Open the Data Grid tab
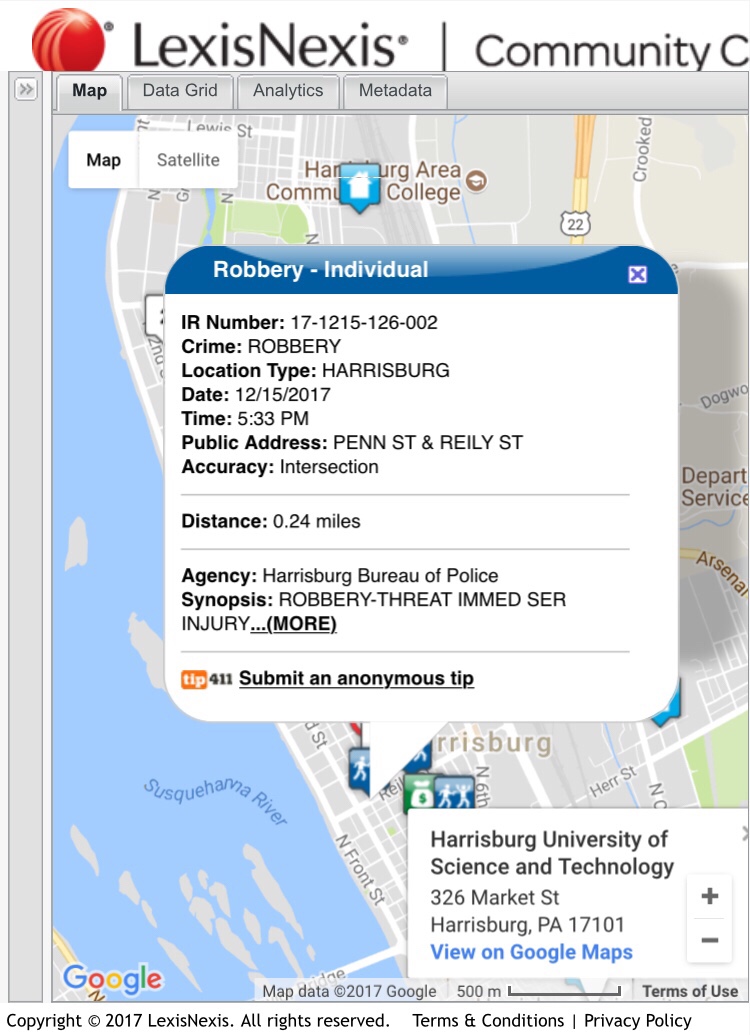750x1035 pixels. (180, 91)
